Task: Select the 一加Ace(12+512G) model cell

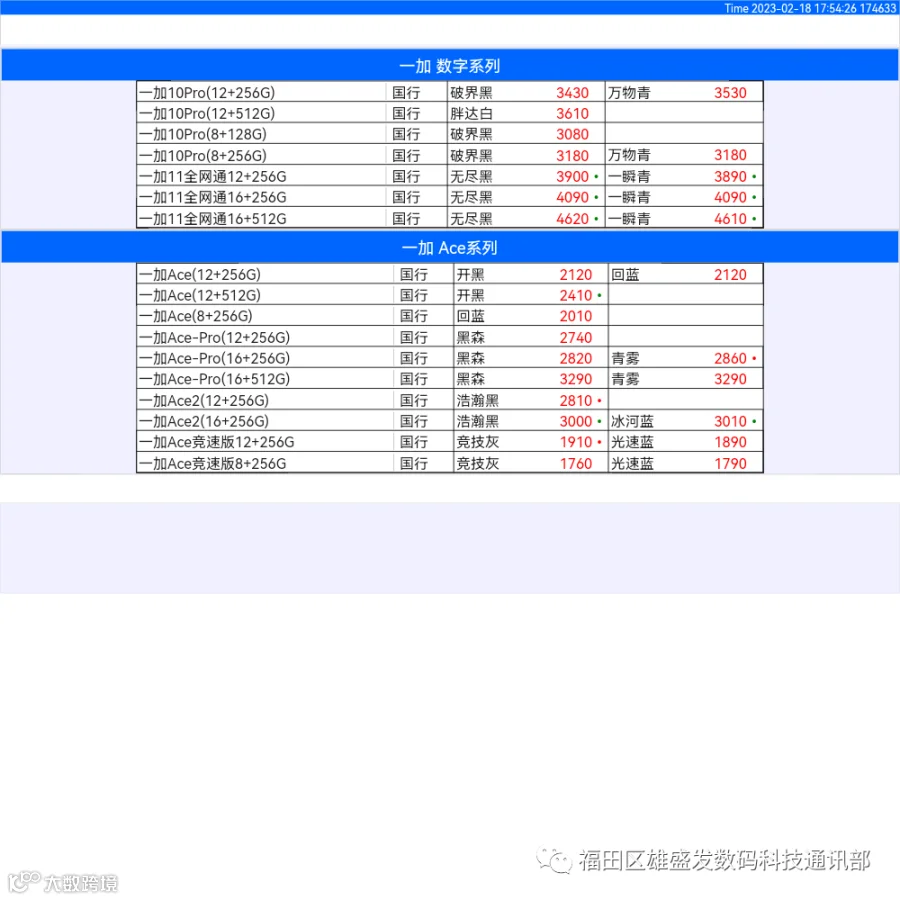Action: click(x=265, y=295)
